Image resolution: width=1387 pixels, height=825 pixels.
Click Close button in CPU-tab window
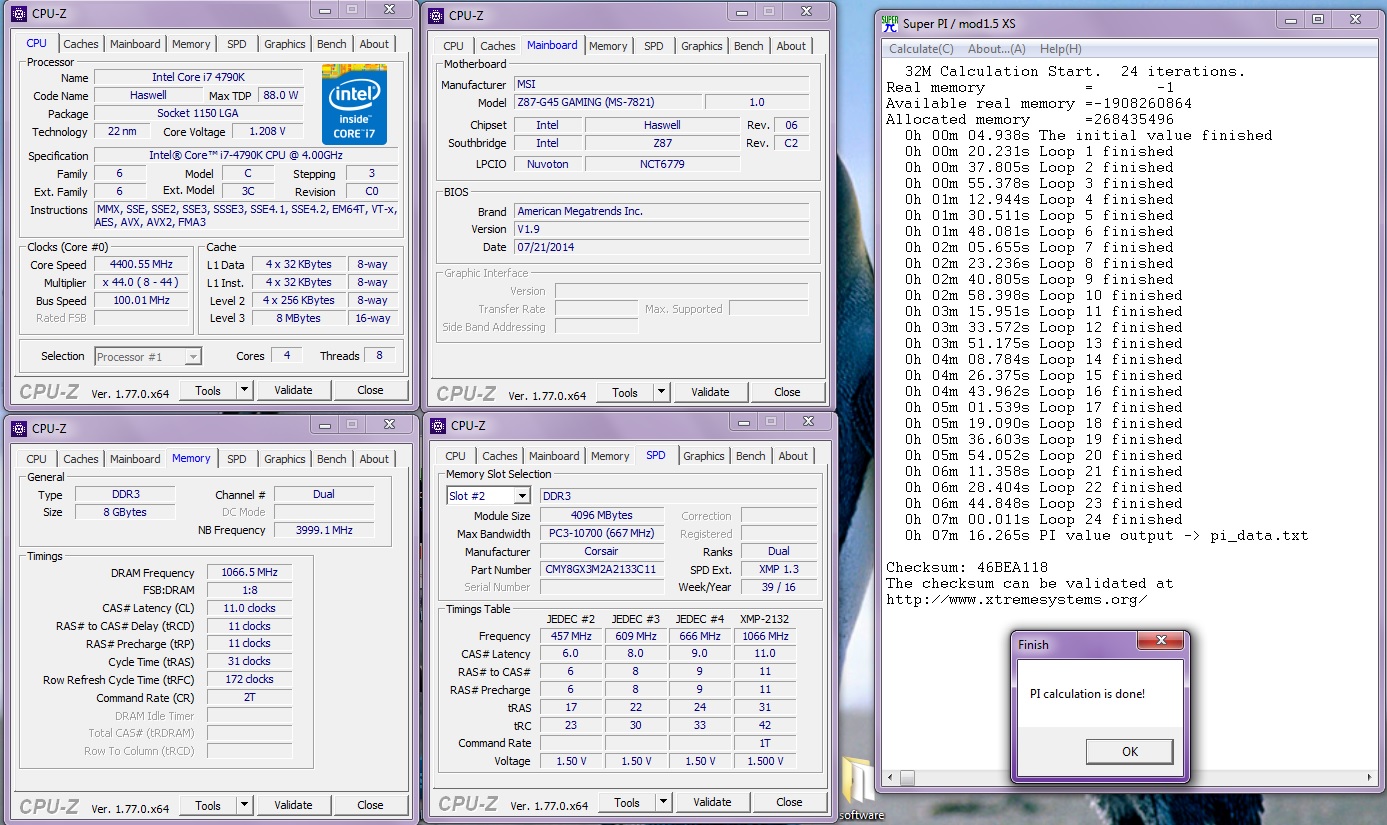370,391
